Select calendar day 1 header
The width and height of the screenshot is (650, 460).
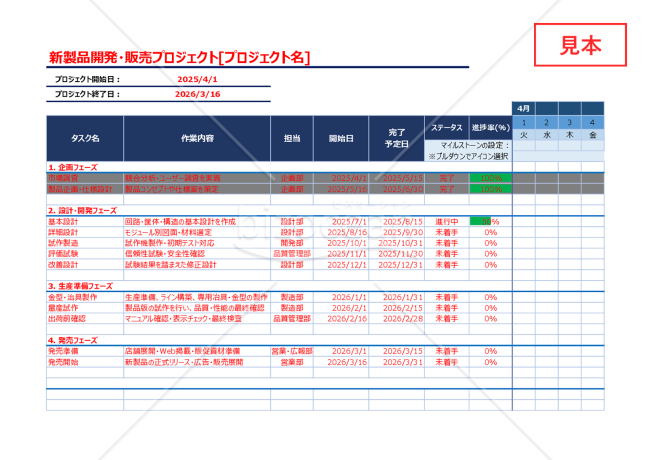[524, 122]
